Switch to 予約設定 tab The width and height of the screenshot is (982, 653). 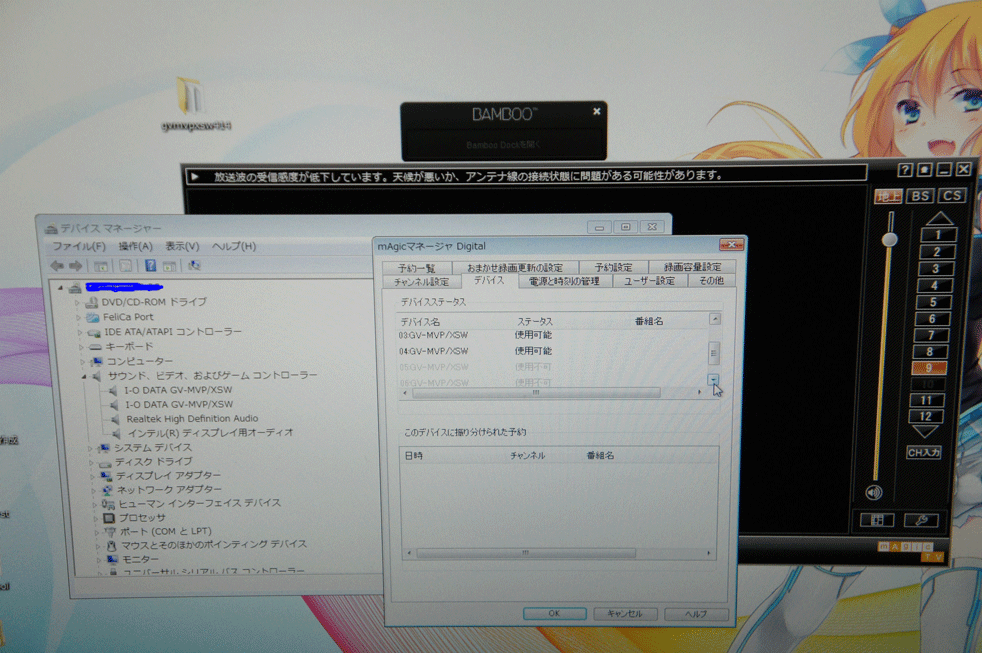coord(614,267)
